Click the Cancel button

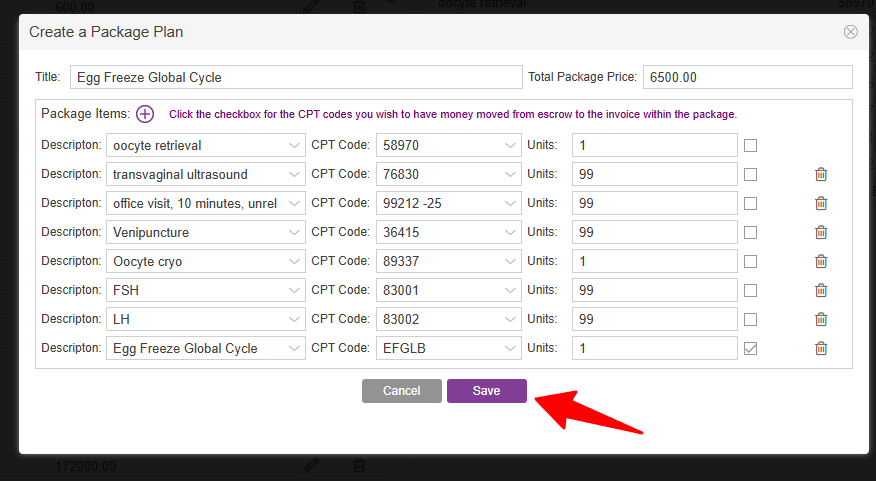[401, 391]
